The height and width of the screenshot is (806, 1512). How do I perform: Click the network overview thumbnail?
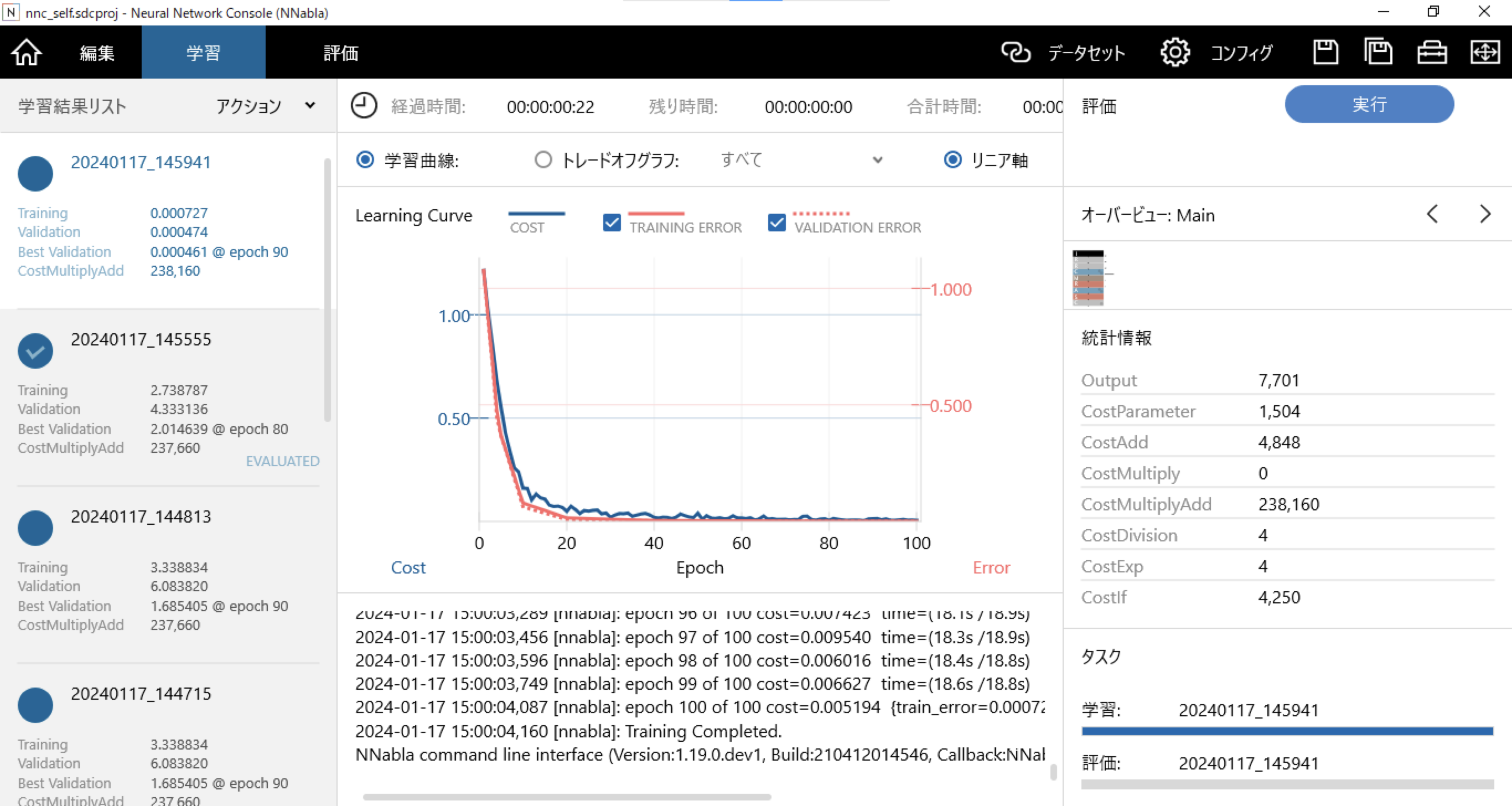(1088, 278)
